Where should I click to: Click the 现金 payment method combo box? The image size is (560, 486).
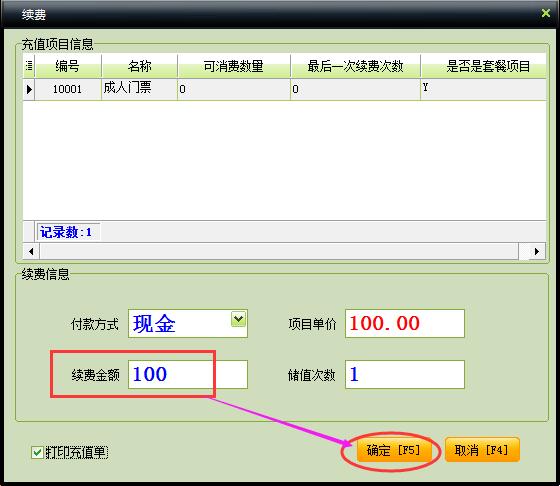tap(188, 324)
